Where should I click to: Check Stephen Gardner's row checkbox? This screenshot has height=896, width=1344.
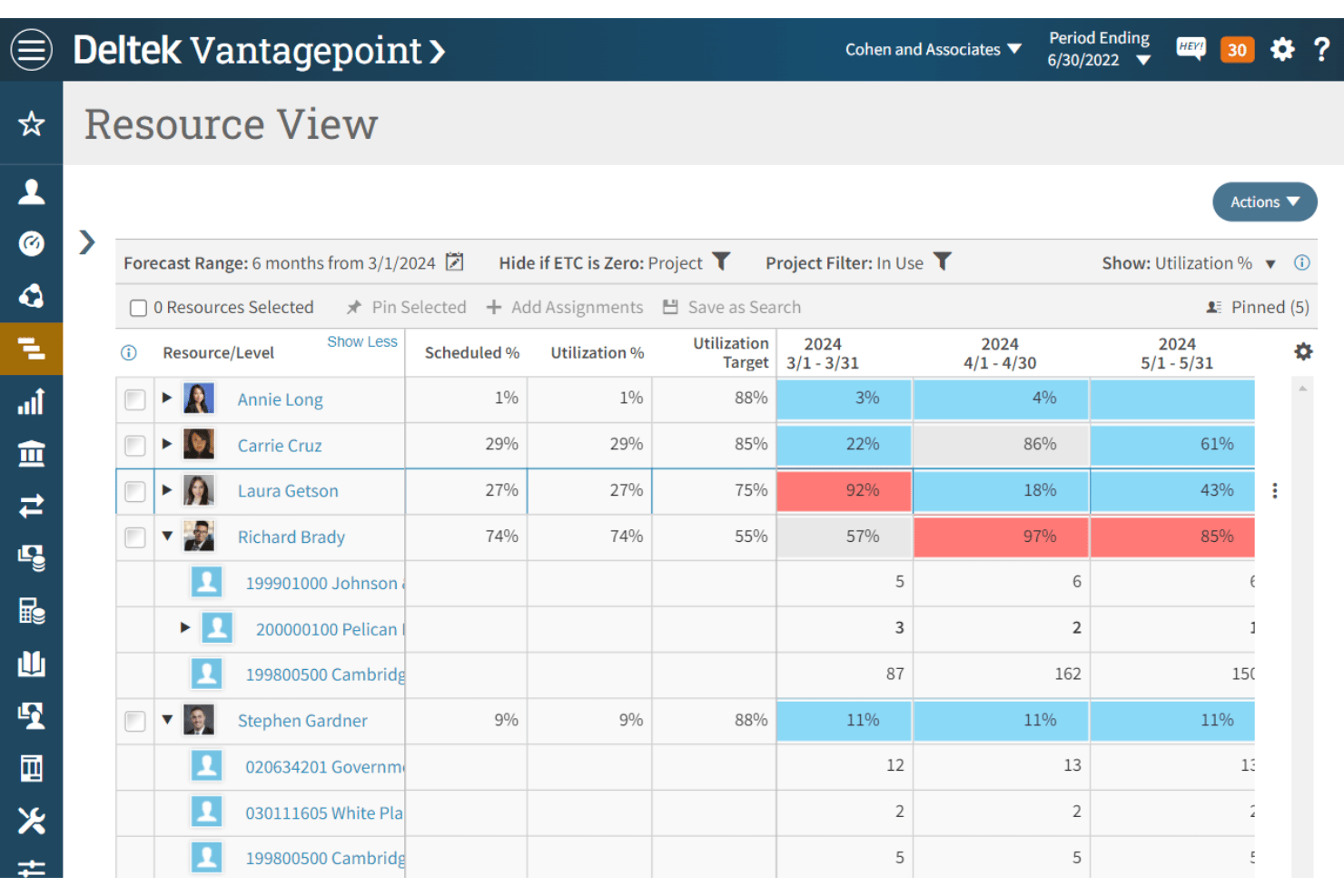click(135, 721)
